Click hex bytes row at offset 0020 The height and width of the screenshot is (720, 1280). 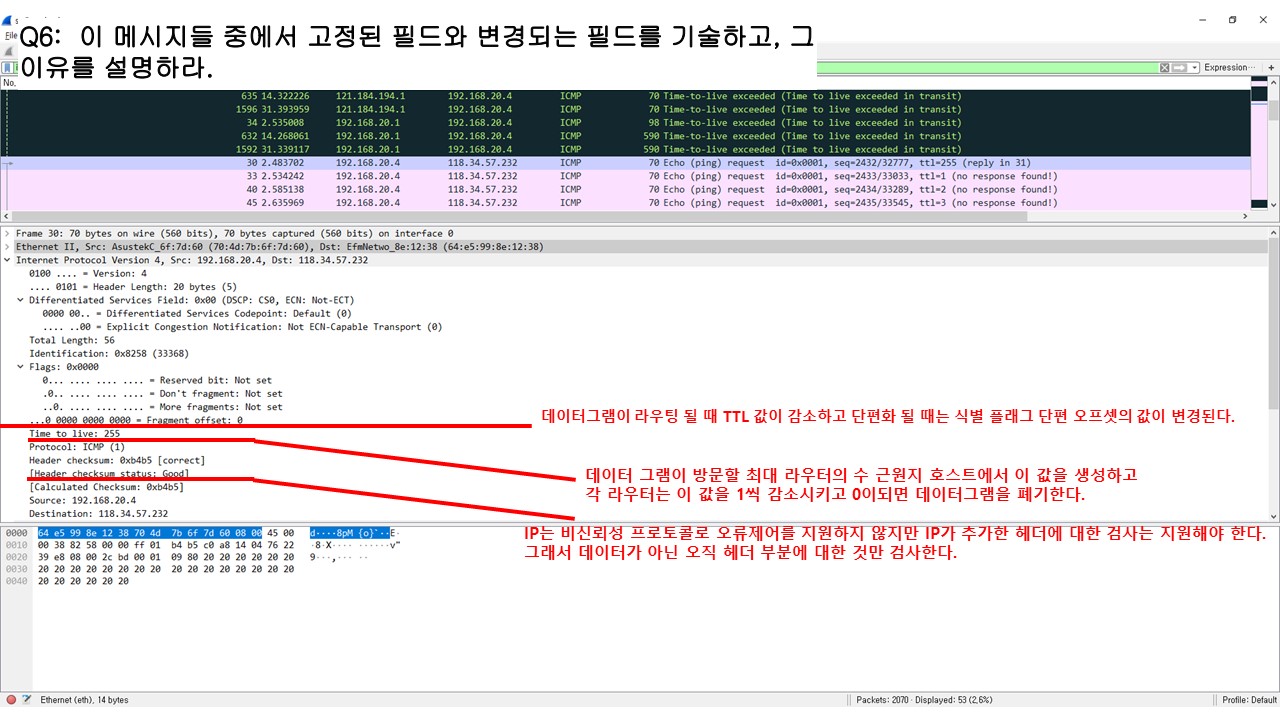[x=166, y=557]
